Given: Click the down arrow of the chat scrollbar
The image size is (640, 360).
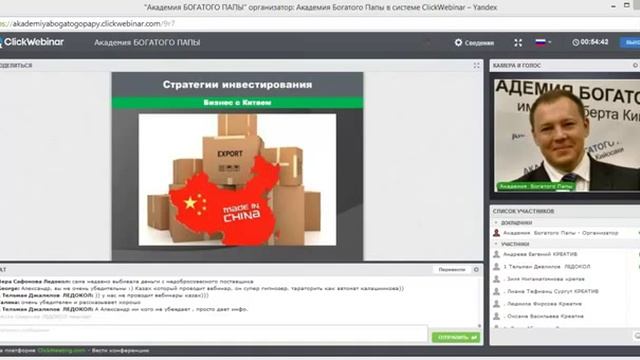Looking at the screenshot, I should (x=479, y=326).
